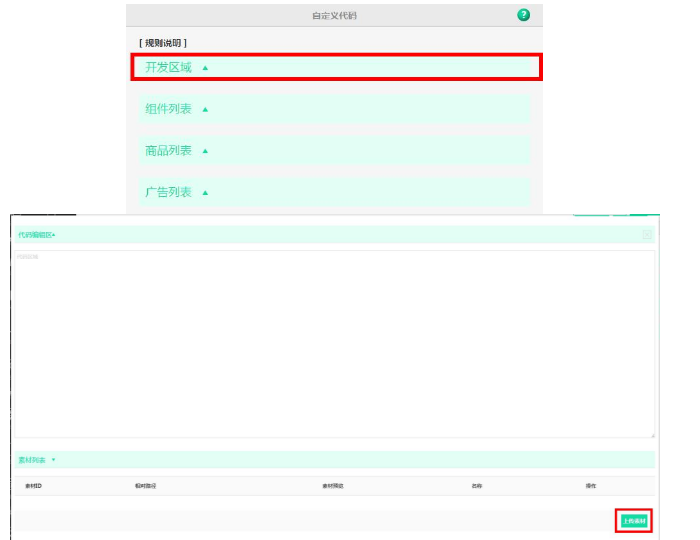The width and height of the screenshot is (700, 540).
Task: Click the resize handle of the code text area
Action: (x=652, y=434)
